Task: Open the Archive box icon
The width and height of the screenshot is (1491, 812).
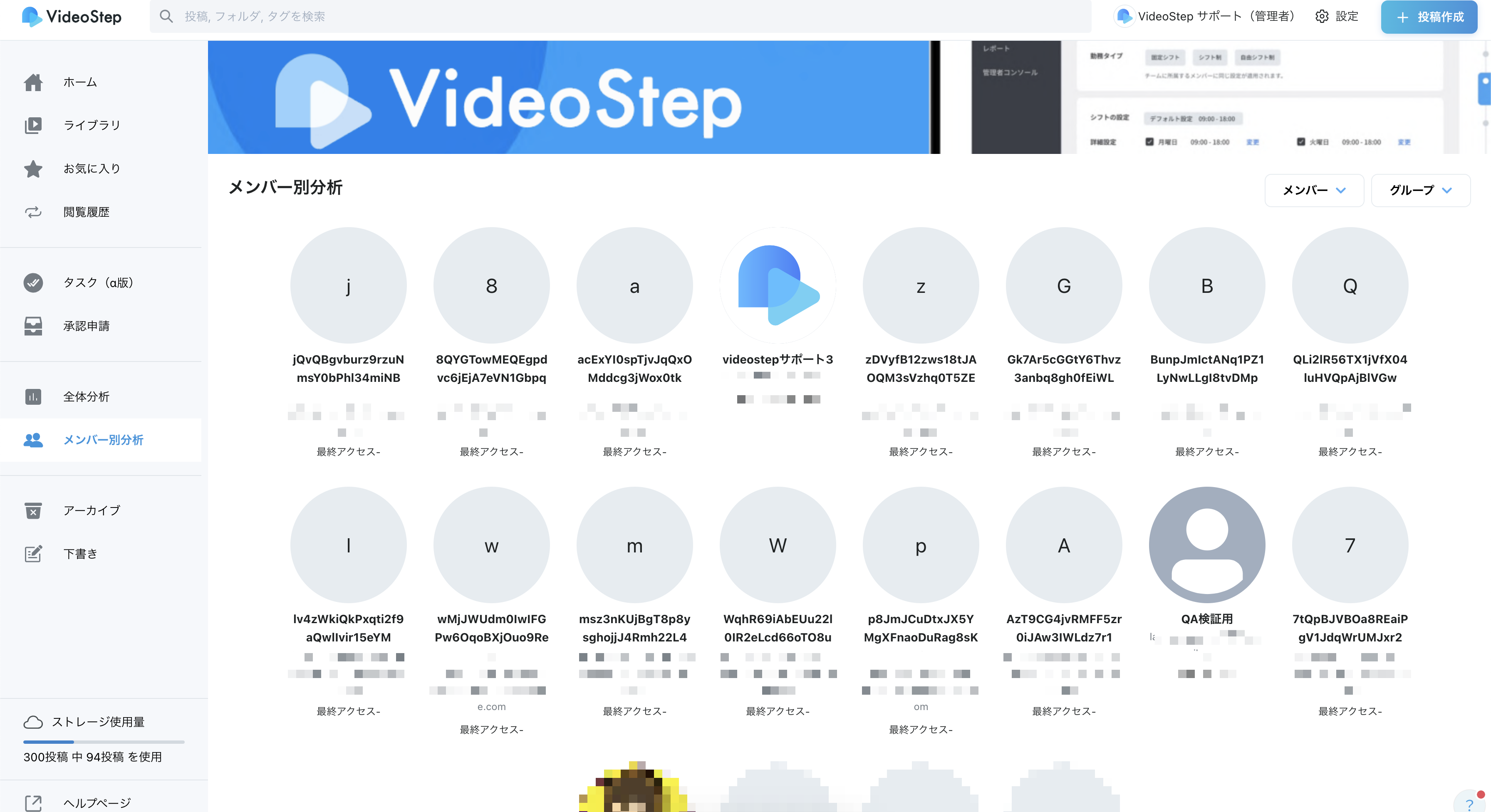Action: click(33, 510)
